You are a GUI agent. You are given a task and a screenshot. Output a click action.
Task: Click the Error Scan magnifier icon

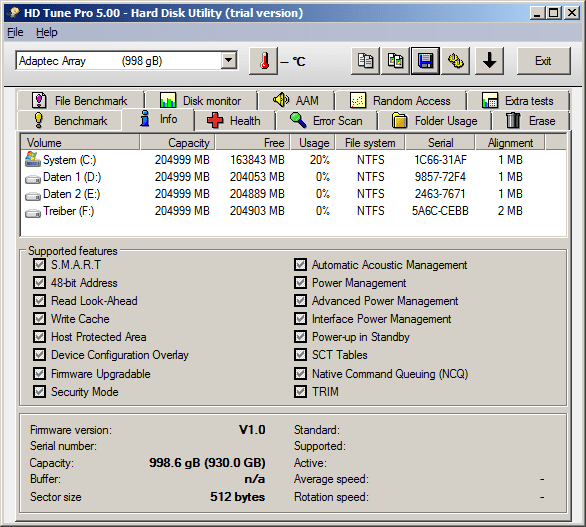(x=298, y=120)
